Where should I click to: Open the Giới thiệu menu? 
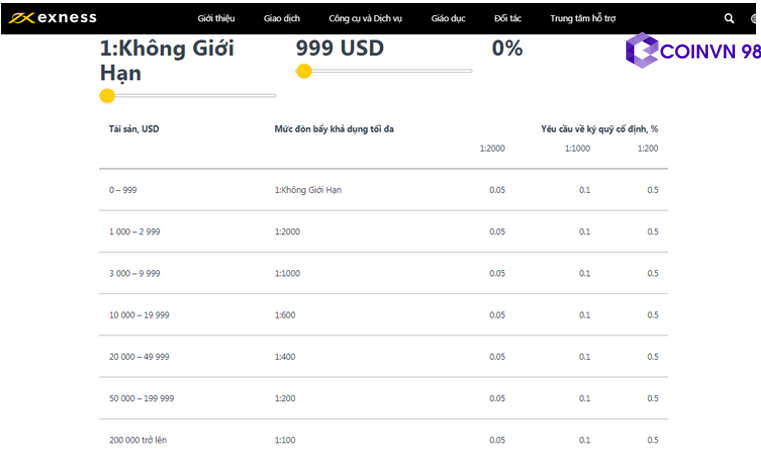pyautogui.click(x=217, y=18)
